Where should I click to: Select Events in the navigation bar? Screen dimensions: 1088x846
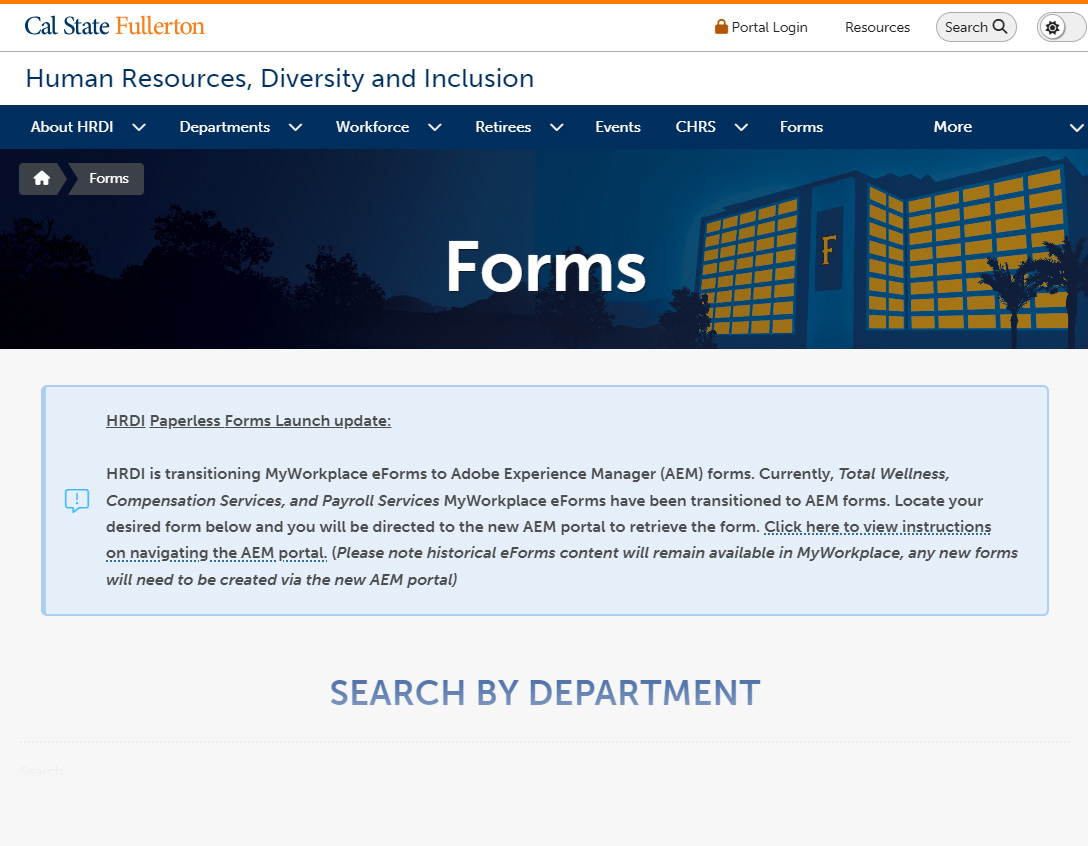pos(617,127)
